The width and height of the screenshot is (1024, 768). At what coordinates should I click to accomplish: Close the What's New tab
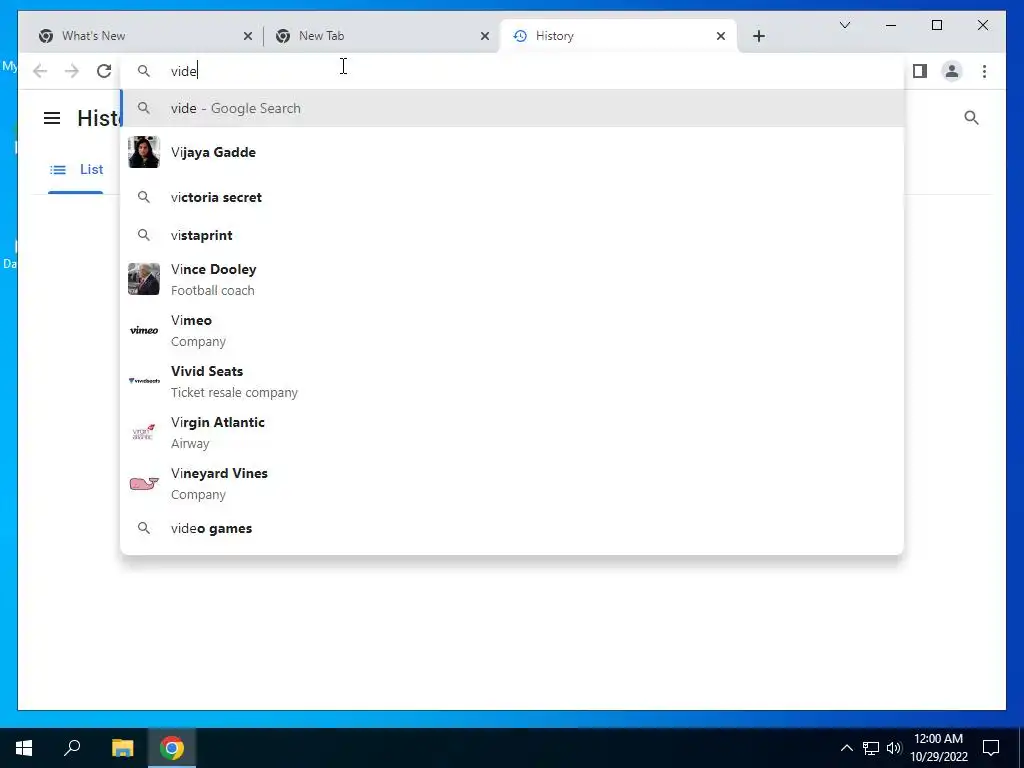click(248, 37)
